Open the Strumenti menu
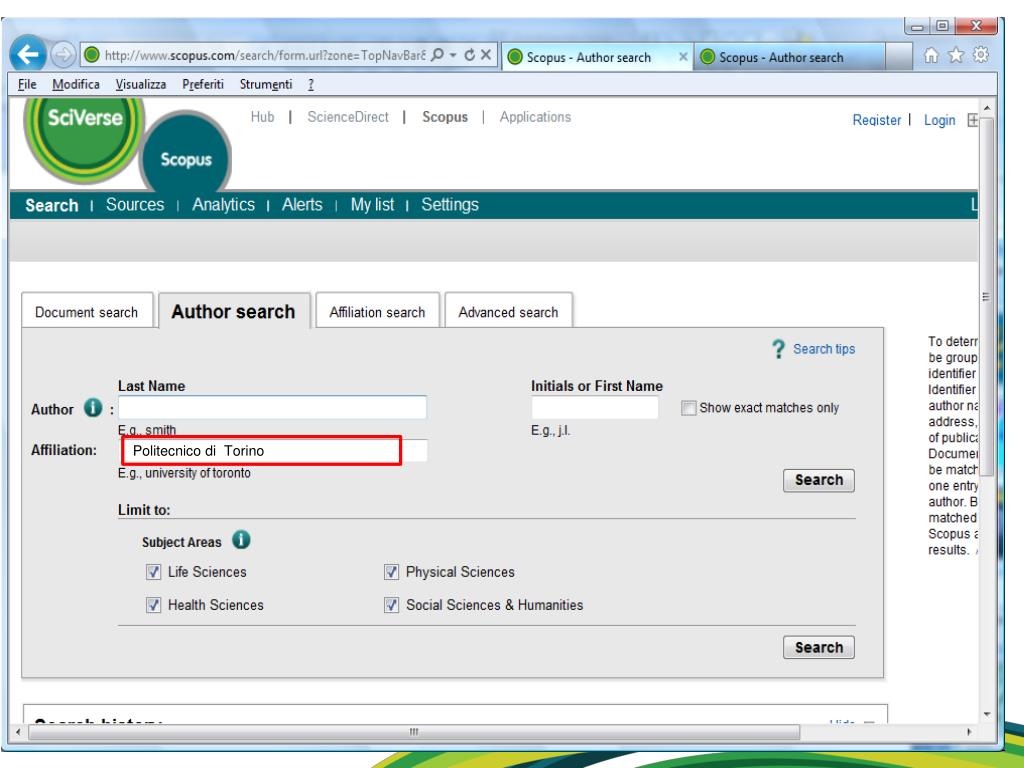Image resolution: width=1024 pixels, height=768 pixels. [266, 84]
